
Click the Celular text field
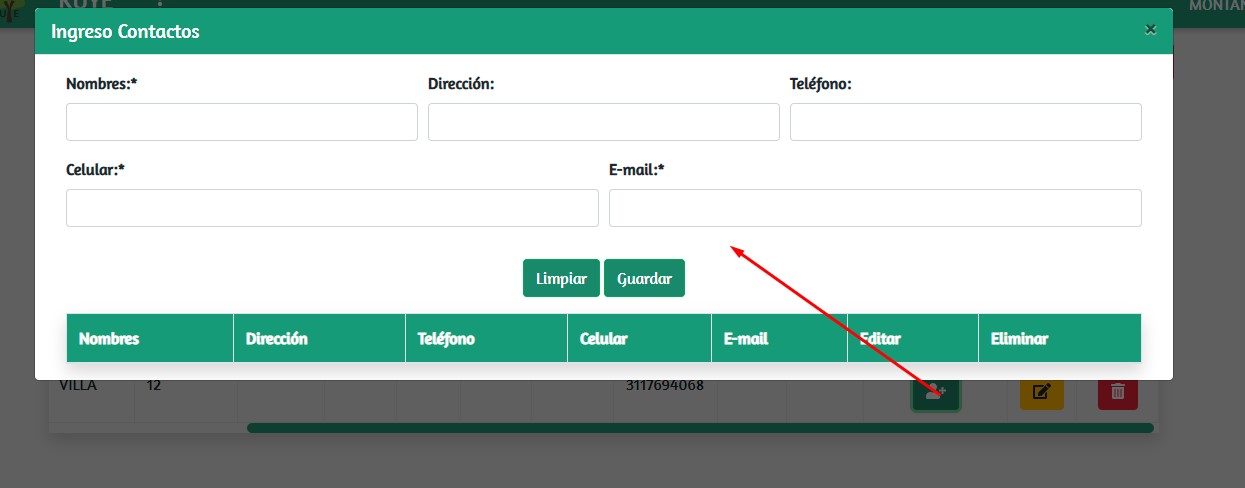coord(332,208)
